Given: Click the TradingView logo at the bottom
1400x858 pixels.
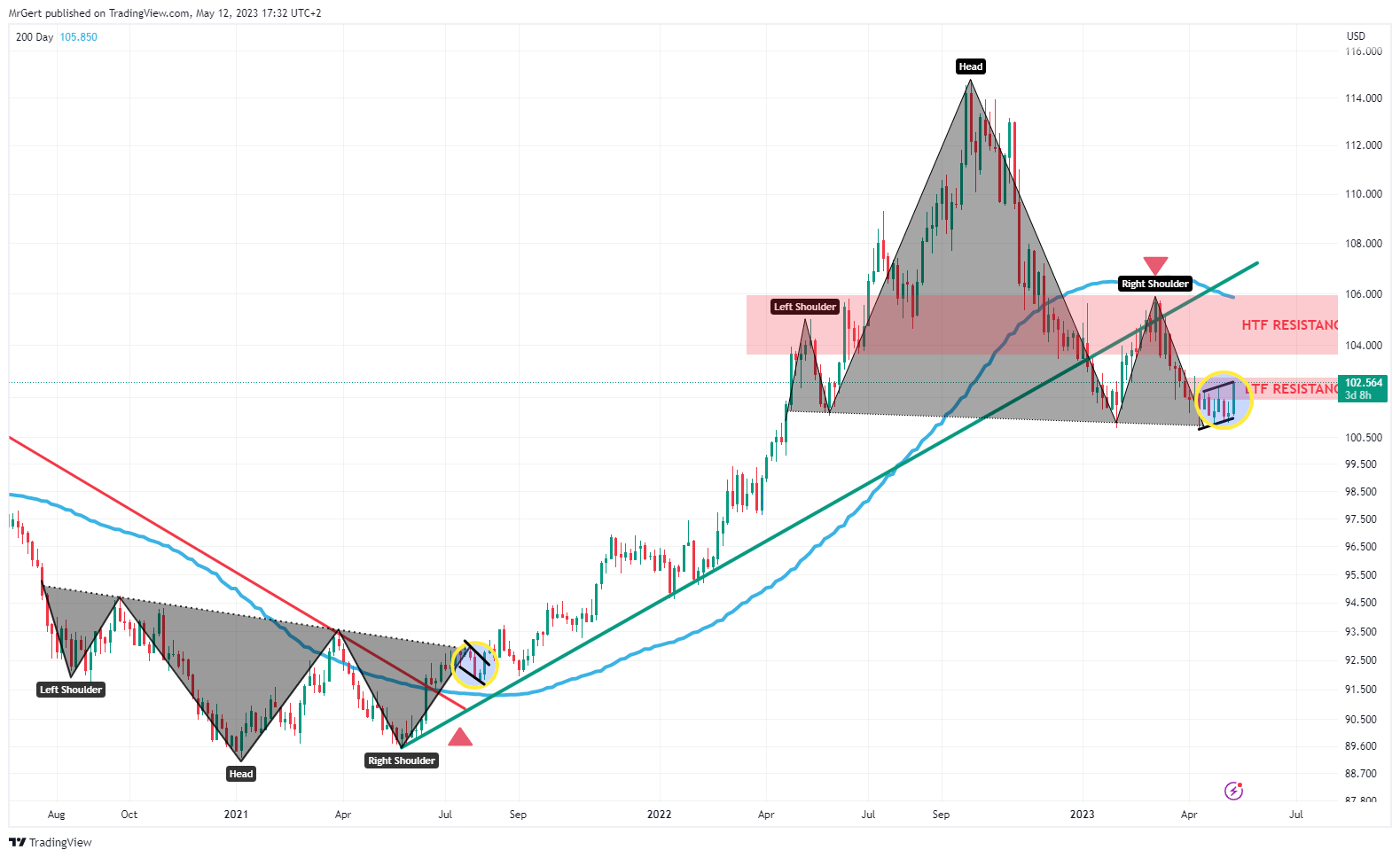Looking at the screenshot, I should [51, 842].
